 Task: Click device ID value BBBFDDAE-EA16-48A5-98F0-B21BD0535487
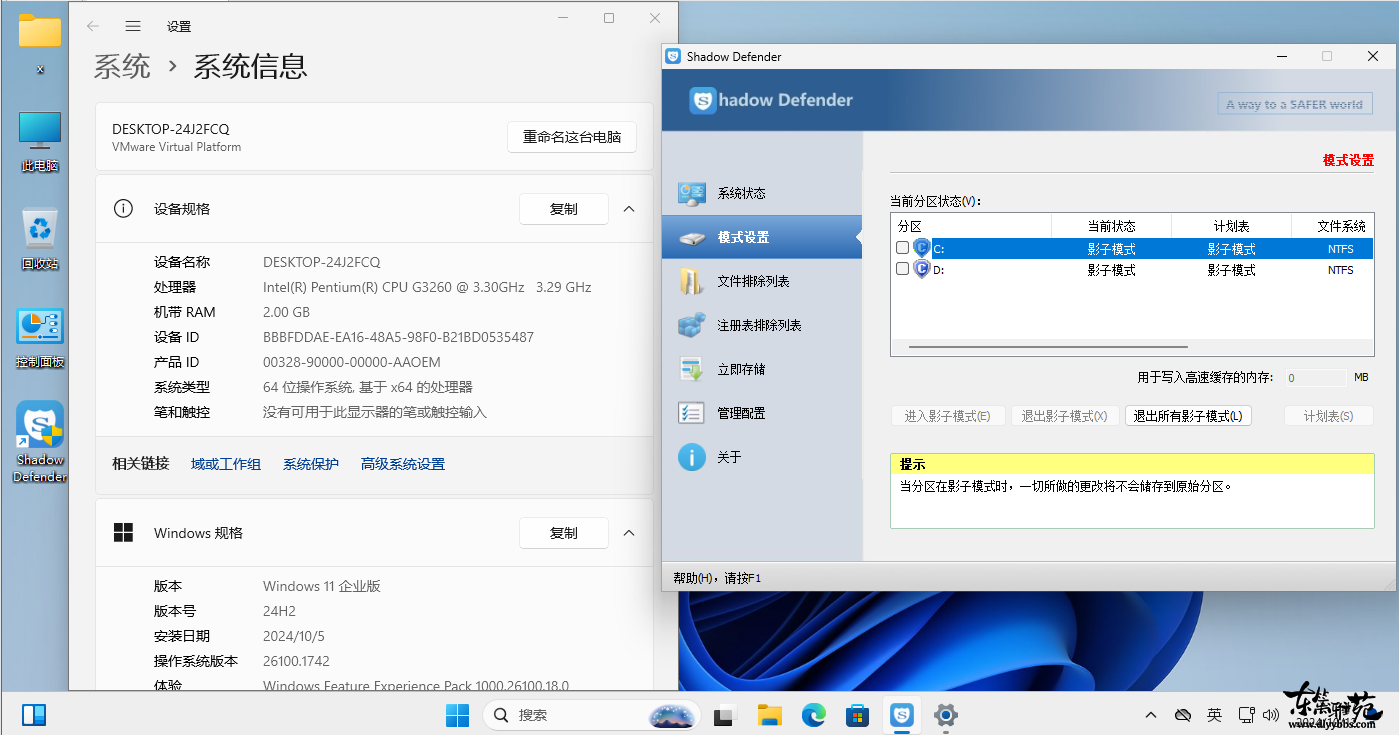(398, 337)
